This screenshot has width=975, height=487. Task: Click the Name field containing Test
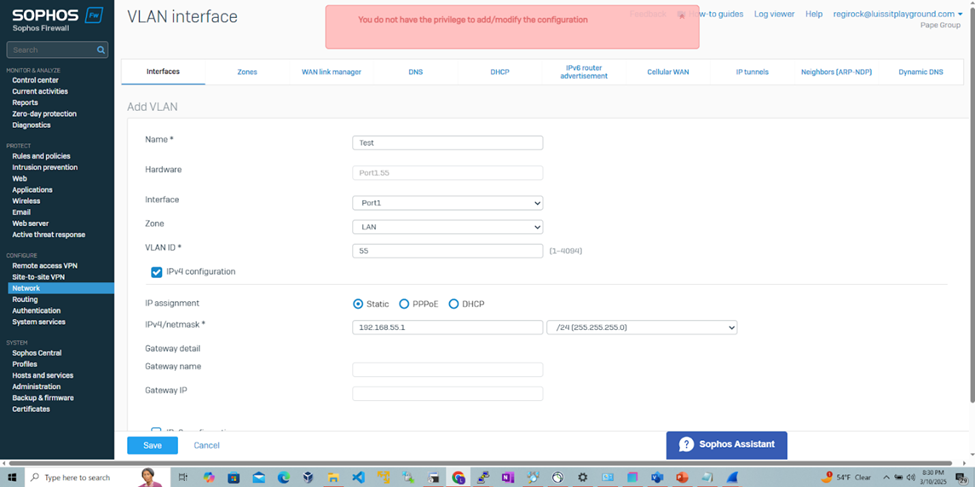click(x=448, y=142)
